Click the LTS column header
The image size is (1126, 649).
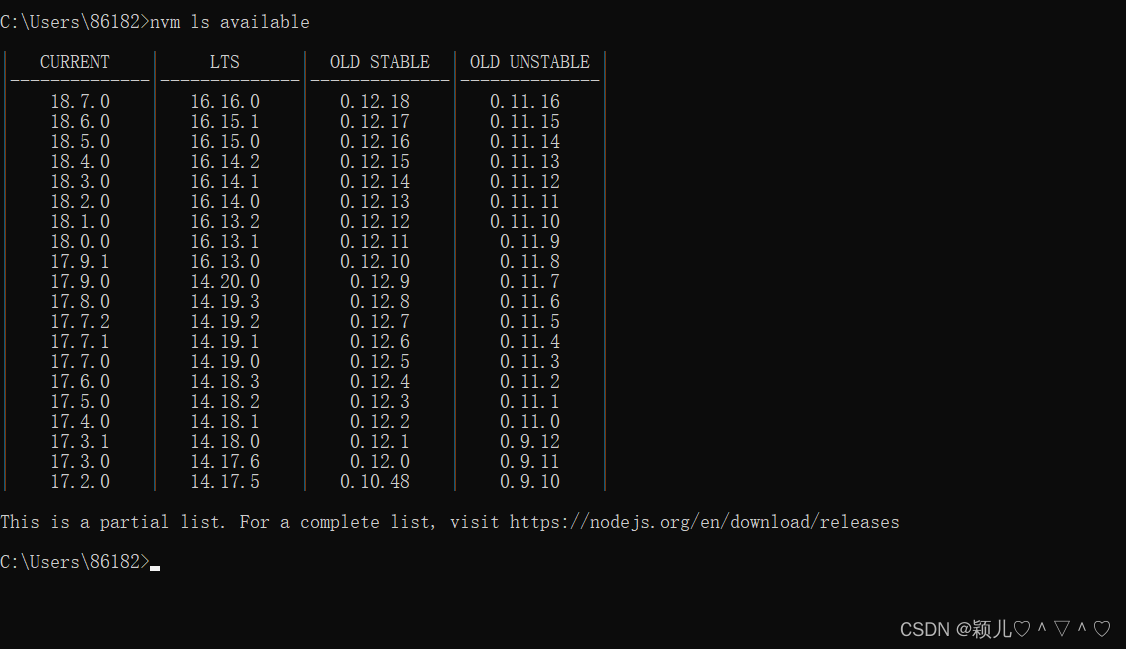tap(225, 62)
